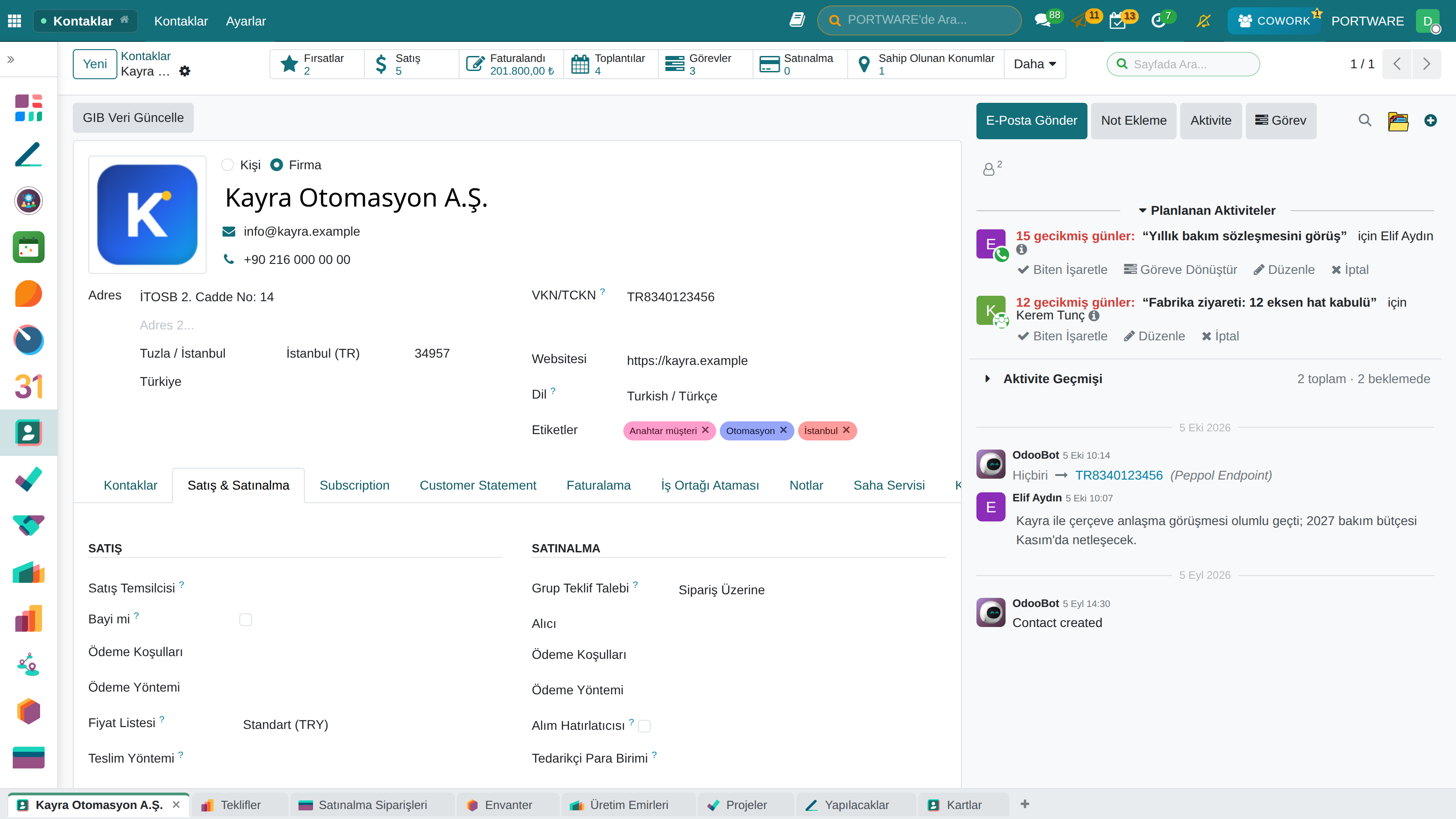This screenshot has height=819, width=1456.
Task: Collapse the Planlanan Aktiviteler section
Action: coord(1207,210)
